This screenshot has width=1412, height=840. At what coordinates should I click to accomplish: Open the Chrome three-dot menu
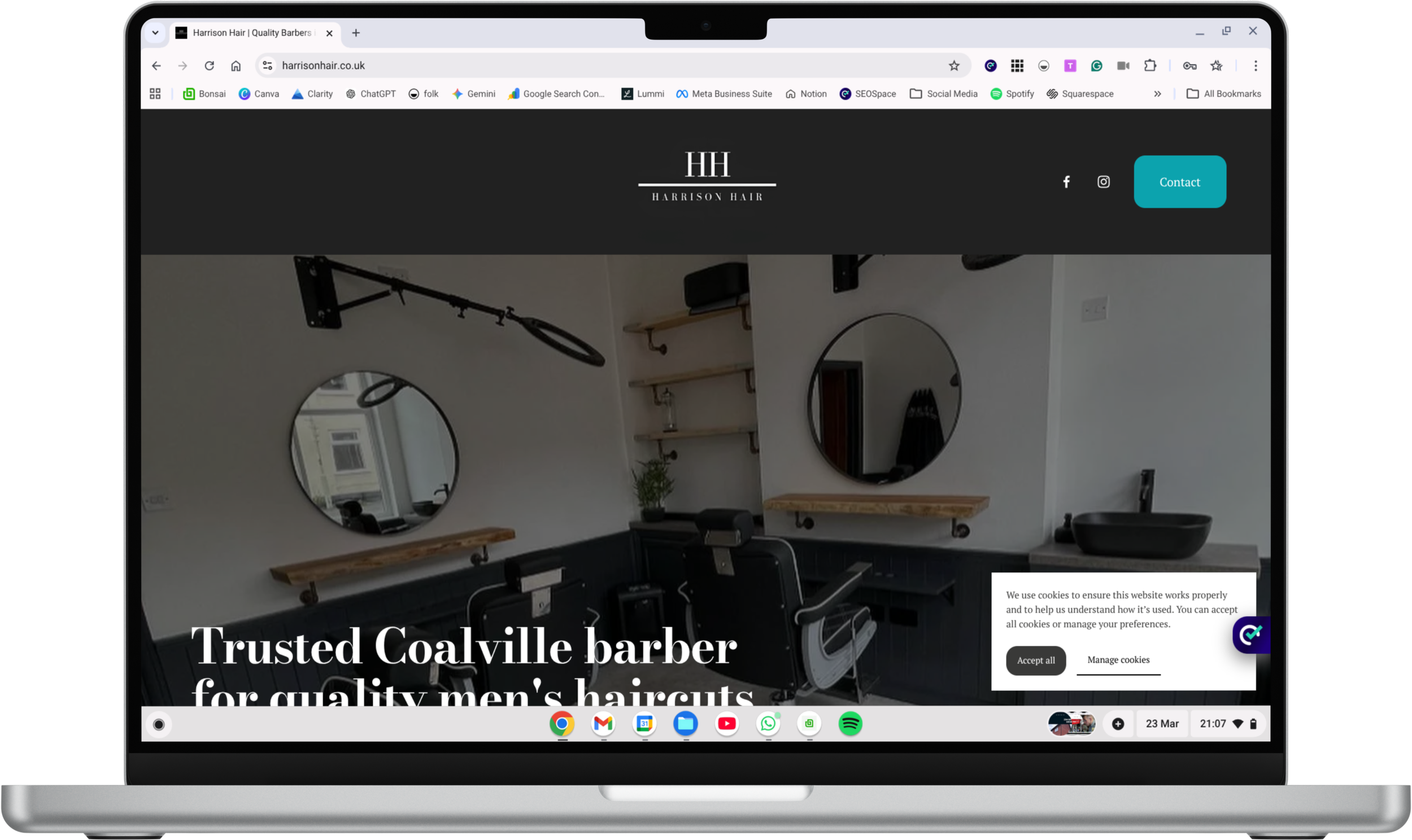(1255, 65)
